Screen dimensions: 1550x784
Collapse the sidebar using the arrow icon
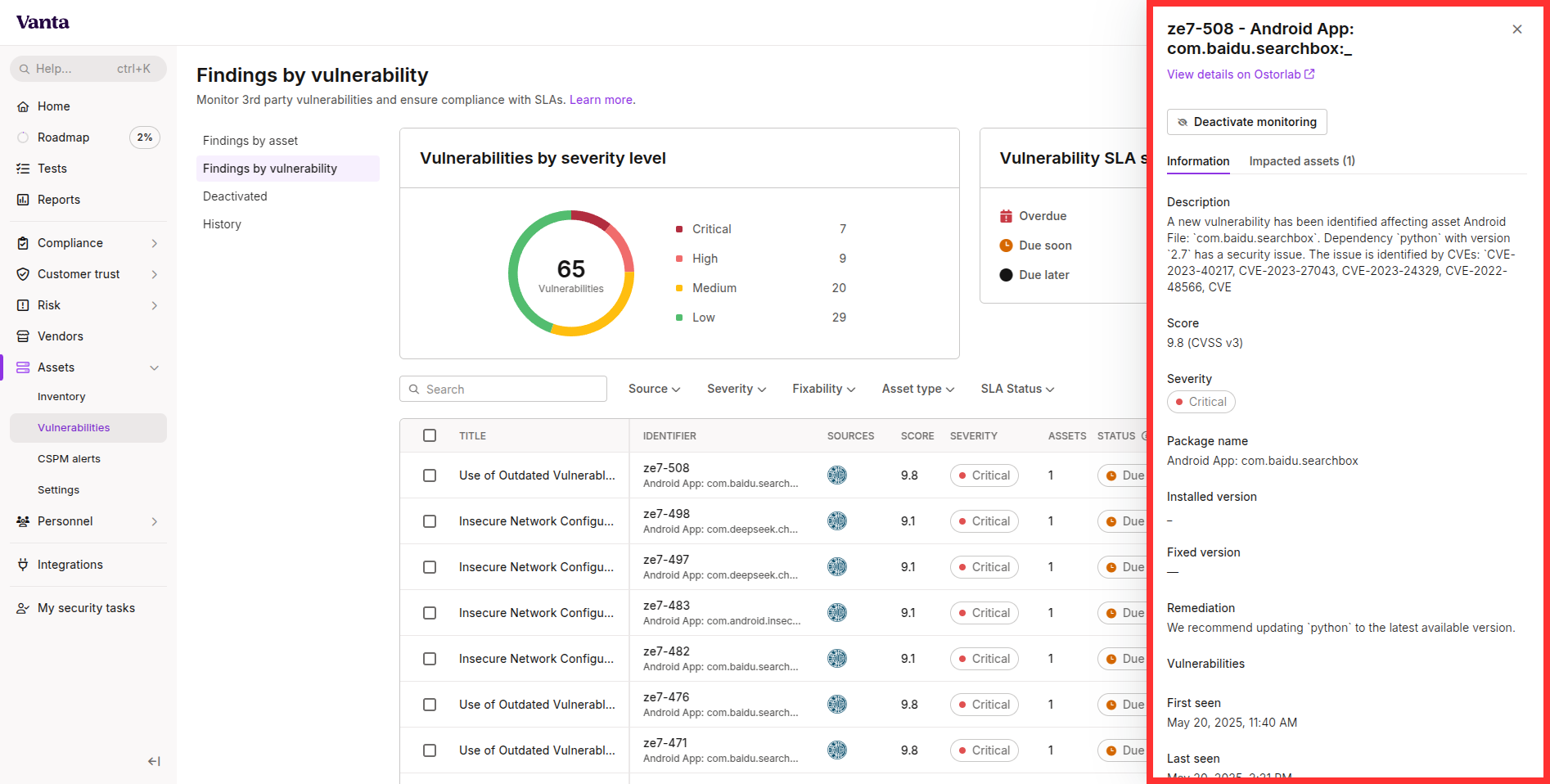click(154, 761)
